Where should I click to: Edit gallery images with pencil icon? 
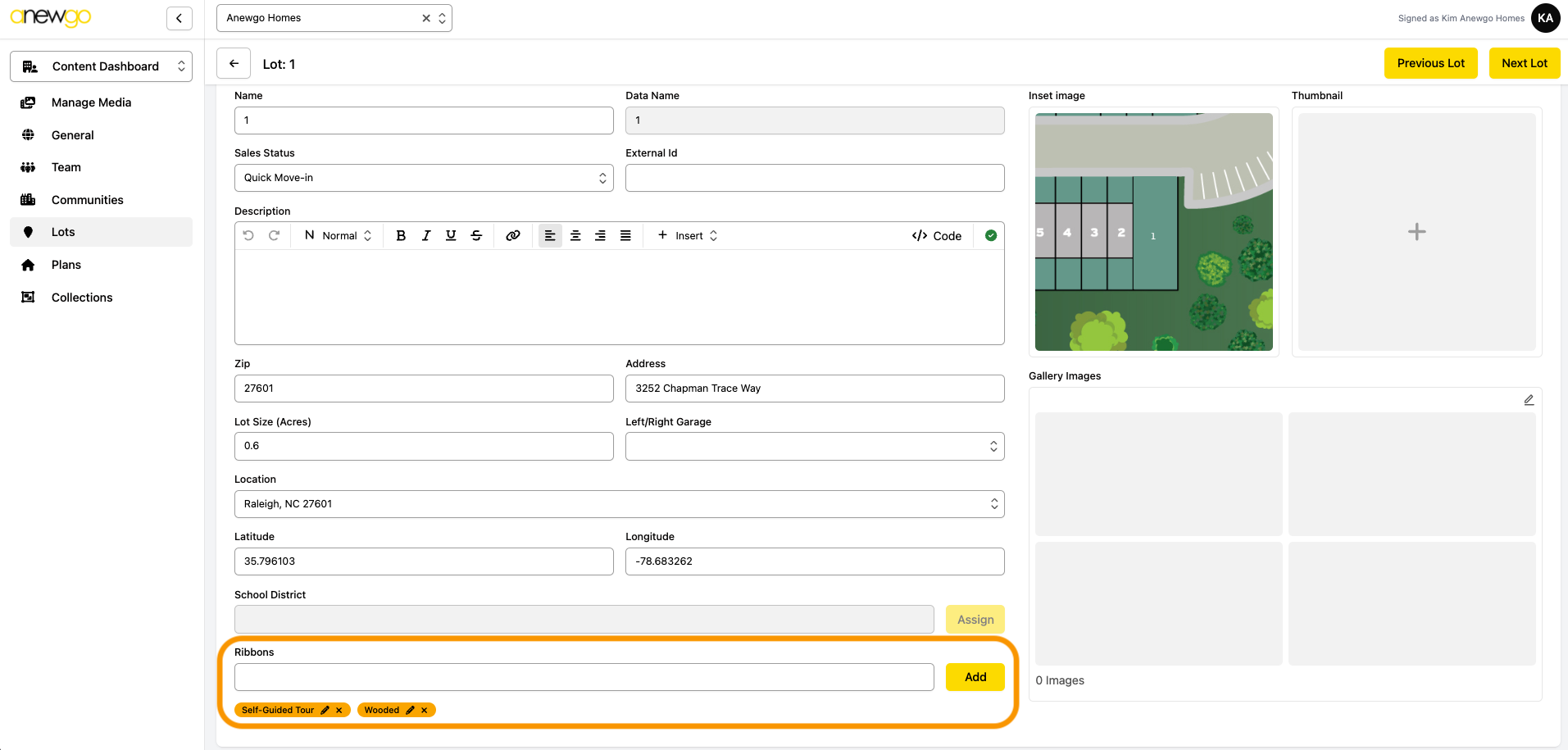[x=1529, y=400]
